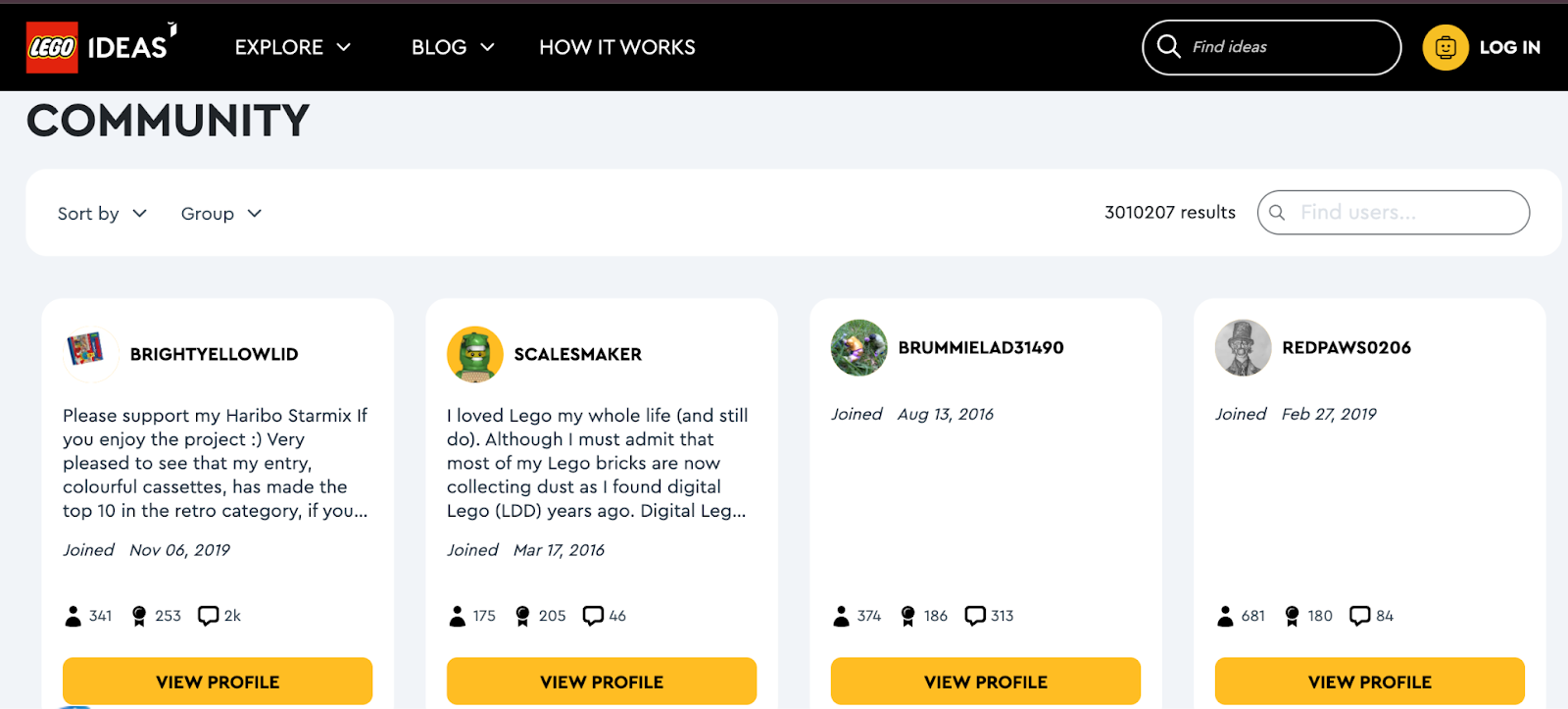Click RedPaws0206's comments bubble icon

1359,616
